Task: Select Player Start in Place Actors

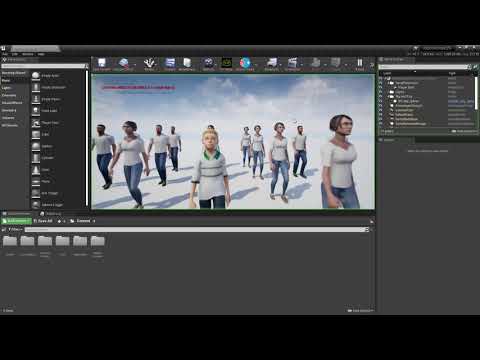Action: (x=58, y=123)
